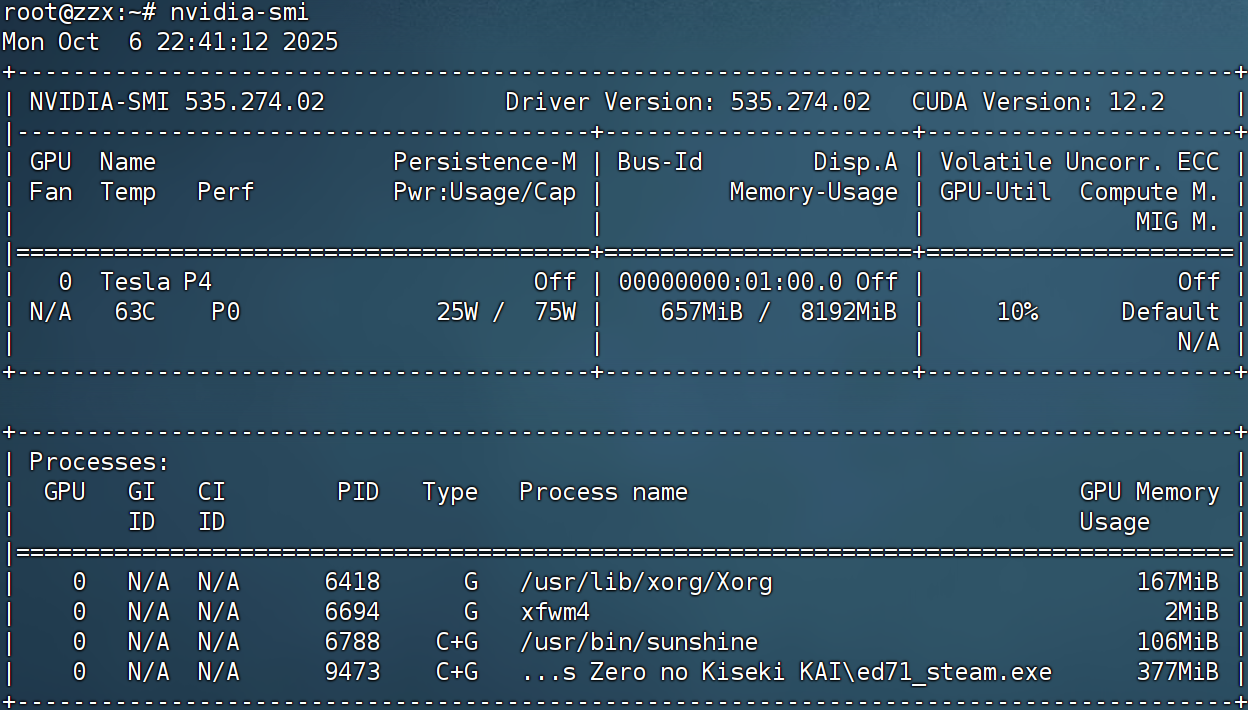Click the Driver Version 535.274.02 text

click(x=687, y=102)
